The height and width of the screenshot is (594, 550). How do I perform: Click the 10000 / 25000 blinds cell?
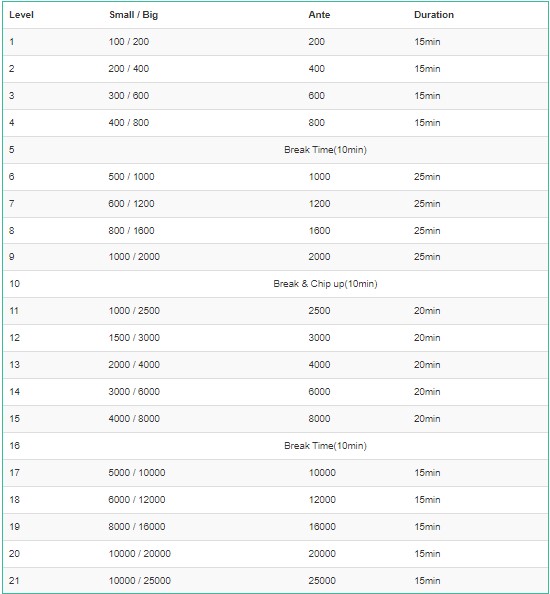click(x=140, y=580)
